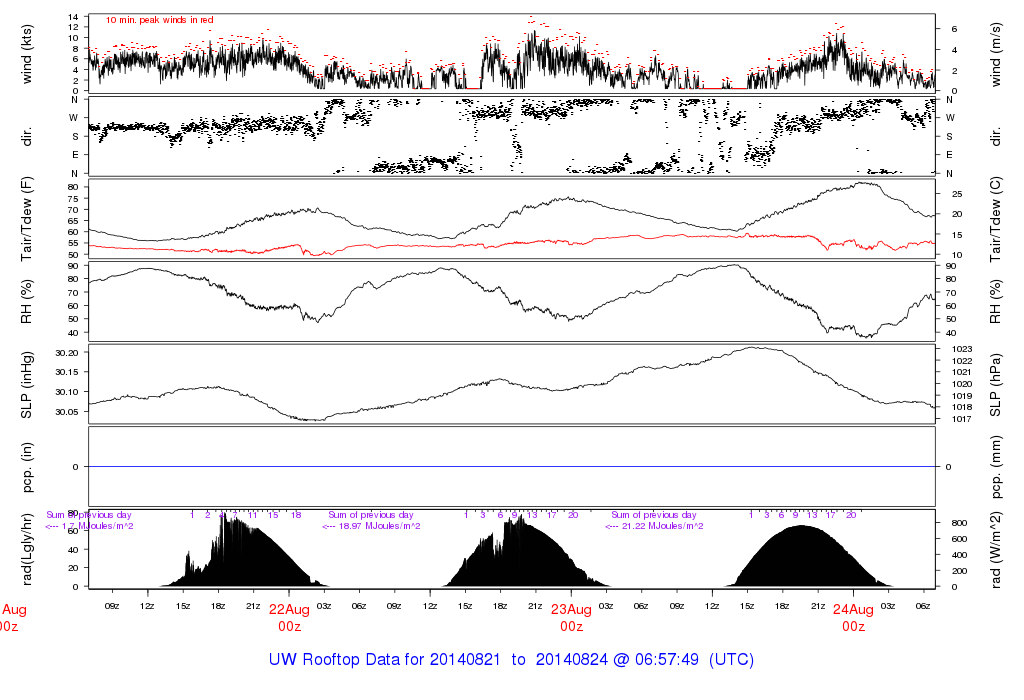Select 'Sum of previous day' above 21.22 MJoules

(x=654, y=515)
